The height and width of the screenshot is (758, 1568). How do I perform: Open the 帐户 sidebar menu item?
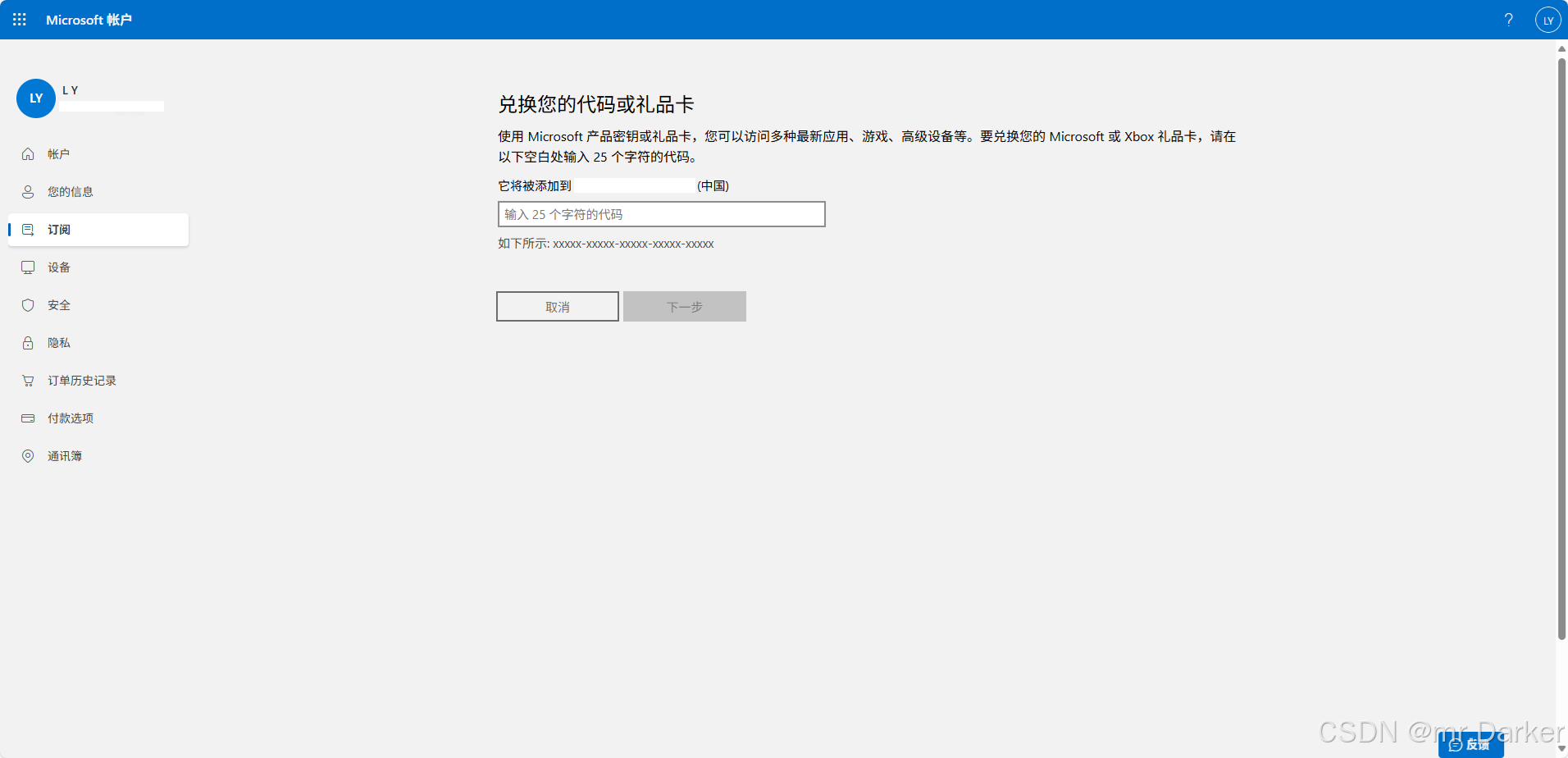pyautogui.click(x=98, y=154)
